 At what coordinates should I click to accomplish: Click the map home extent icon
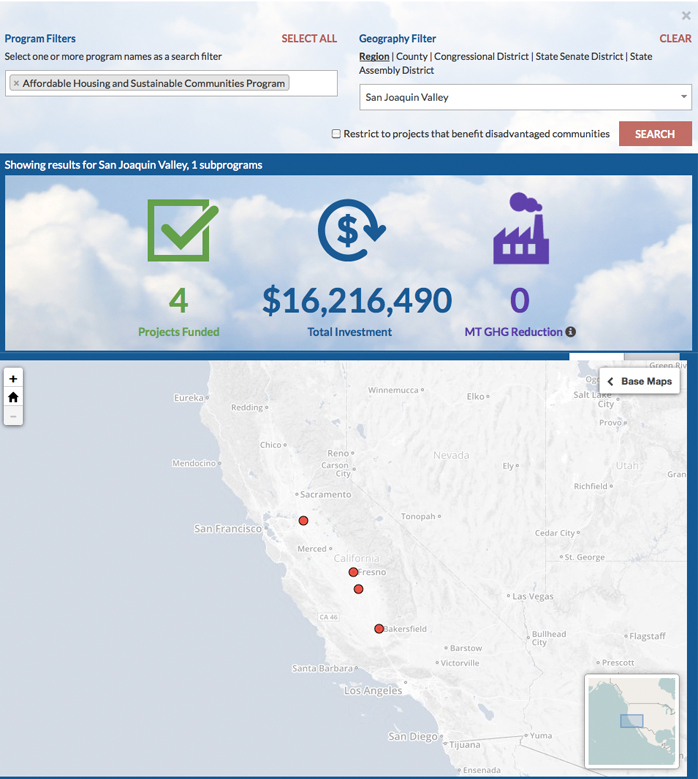click(x=13, y=397)
